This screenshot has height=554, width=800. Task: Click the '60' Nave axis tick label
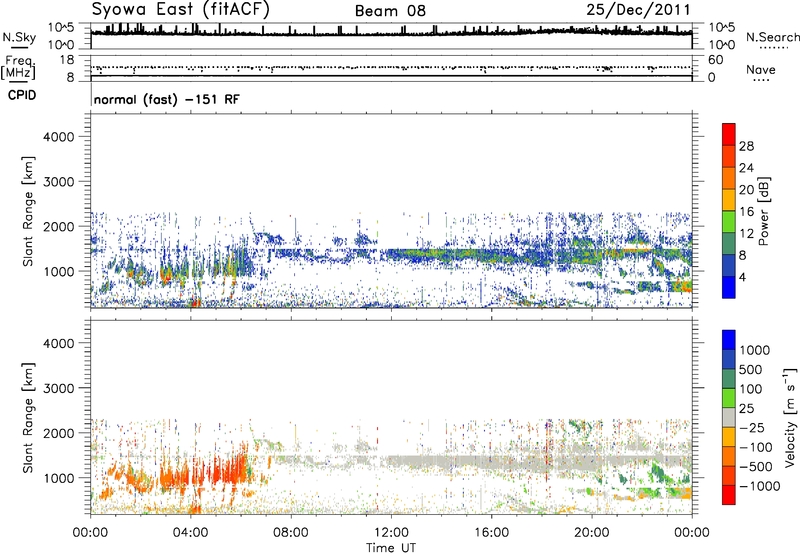715,60
